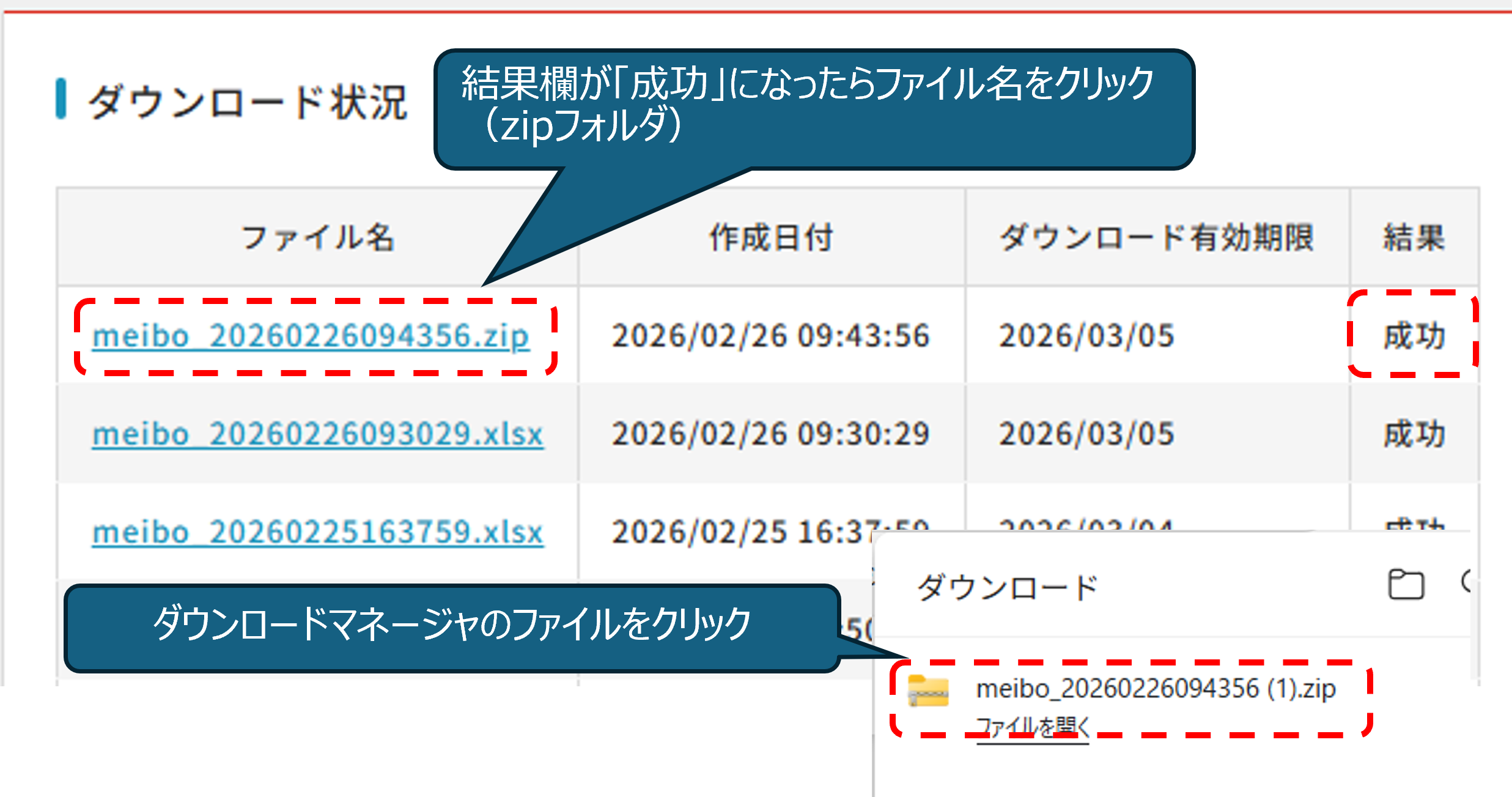Image resolution: width=1512 pixels, height=797 pixels.
Task: Click the partially visible search icon in download panel
Action: [1465, 582]
